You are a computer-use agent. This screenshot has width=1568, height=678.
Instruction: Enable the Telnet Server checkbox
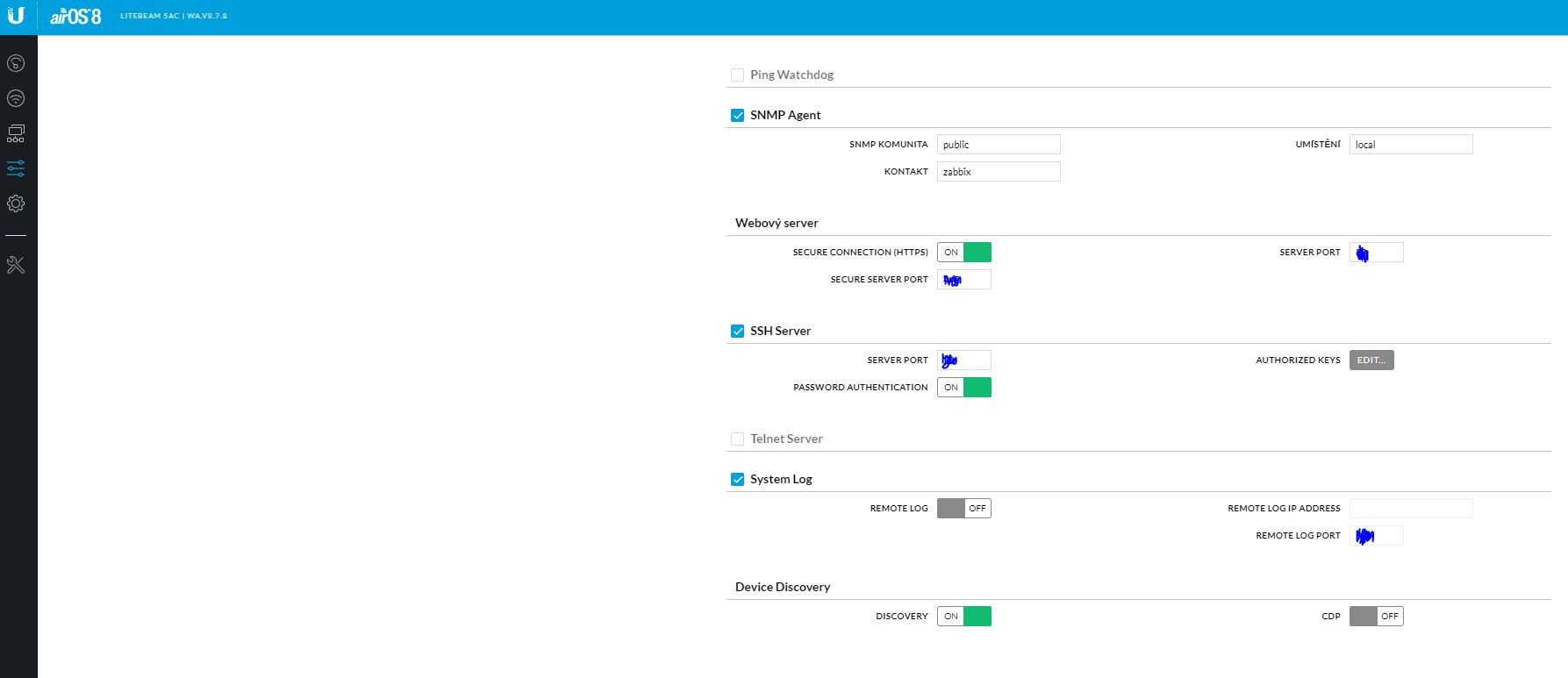(x=738, y=439)
